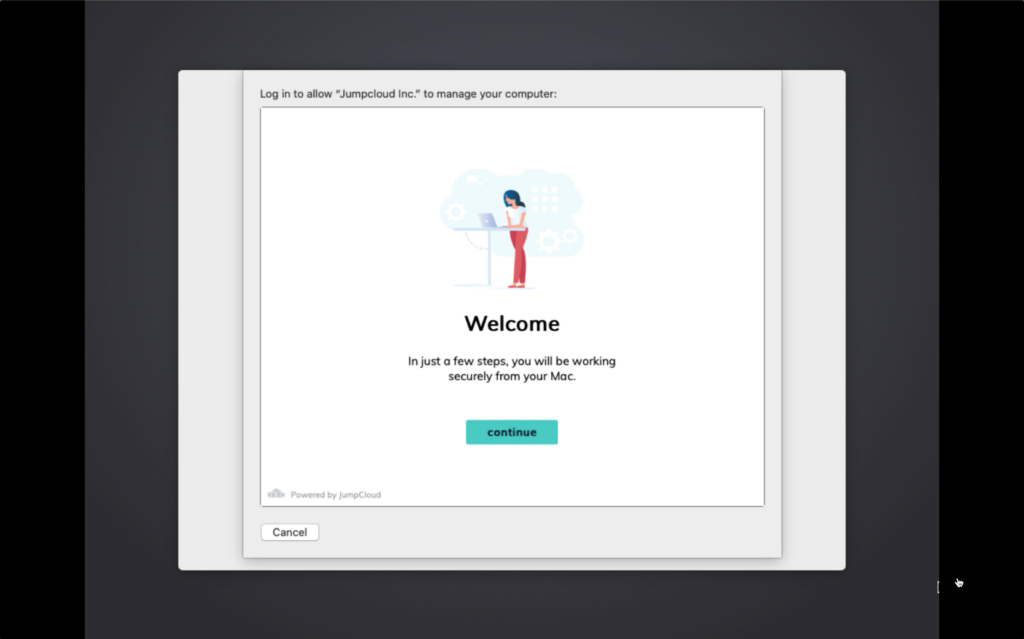Click the teal continue button

click(511, 432)
